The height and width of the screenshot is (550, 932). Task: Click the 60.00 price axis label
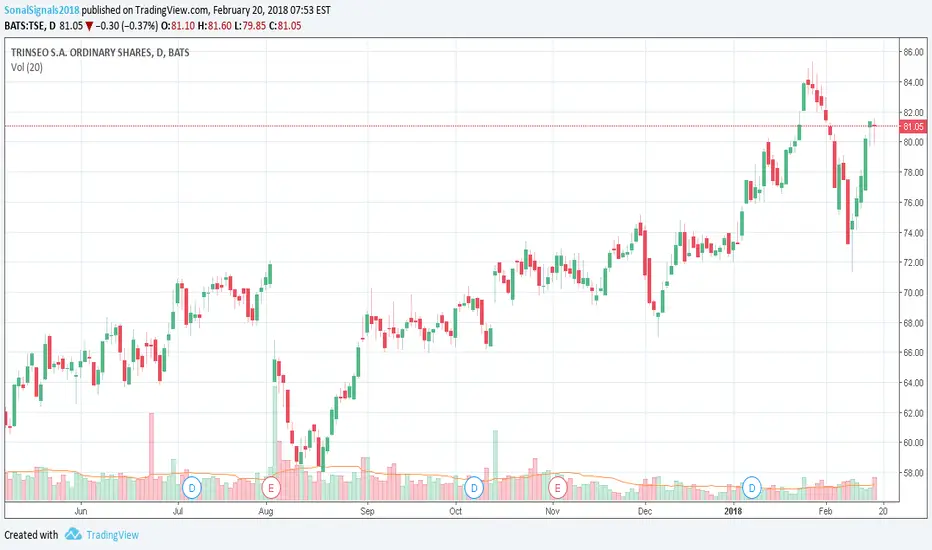(x=914, y=443)
